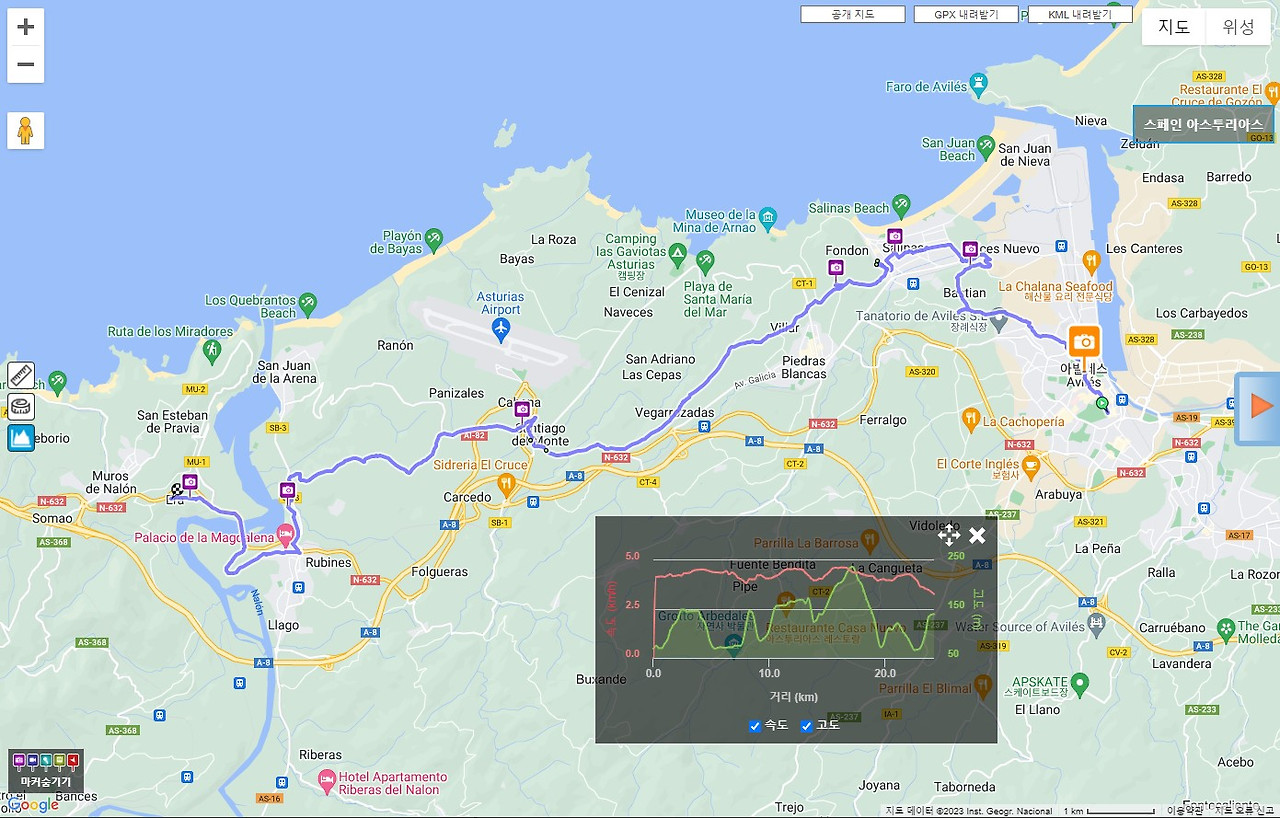Open the purple photo marker near Palacio de la Magdalena
Screen dimensions: 1280x818
288,490
